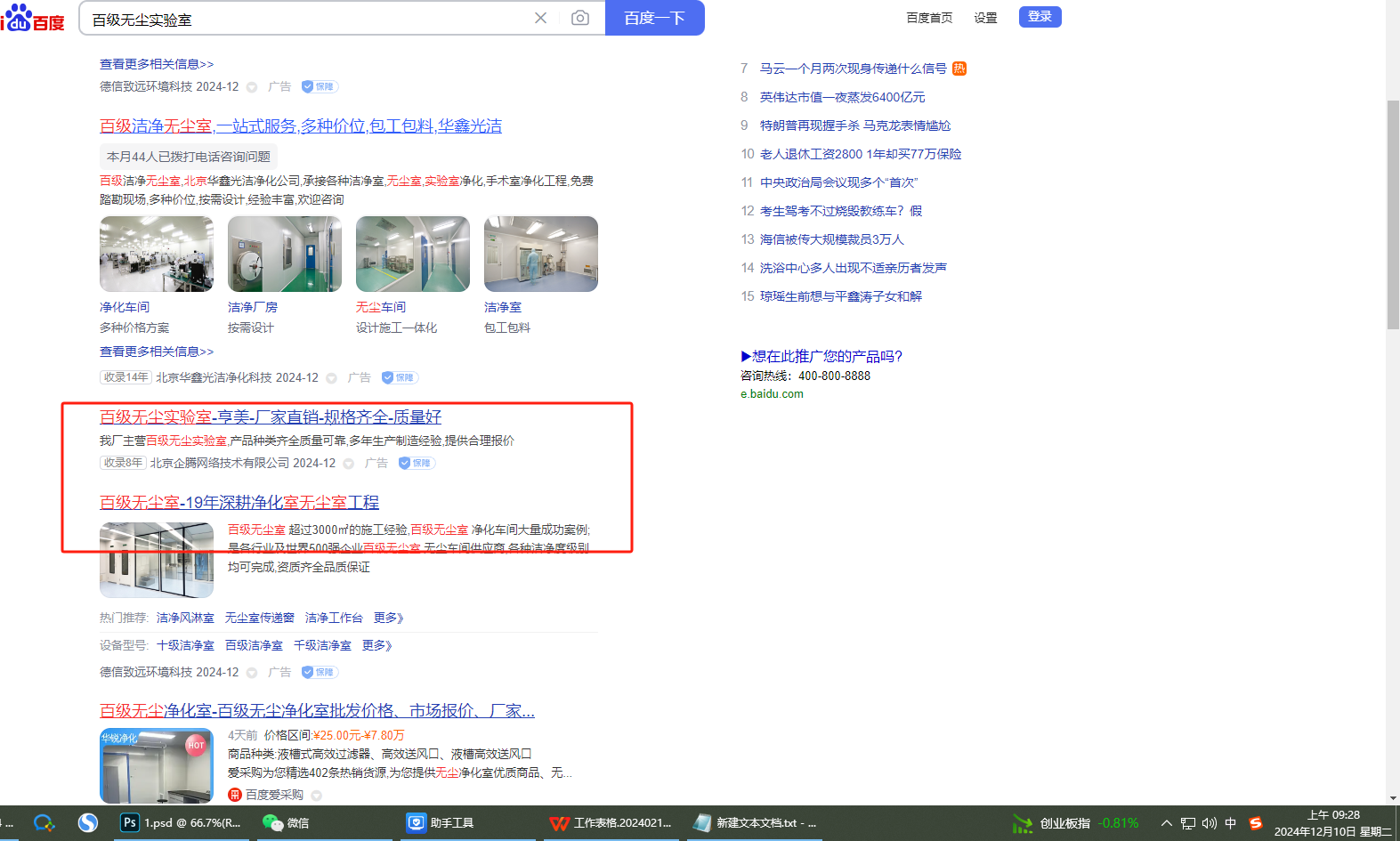
Task: Open network settings tray icon
Action: tap(1188, 823)
